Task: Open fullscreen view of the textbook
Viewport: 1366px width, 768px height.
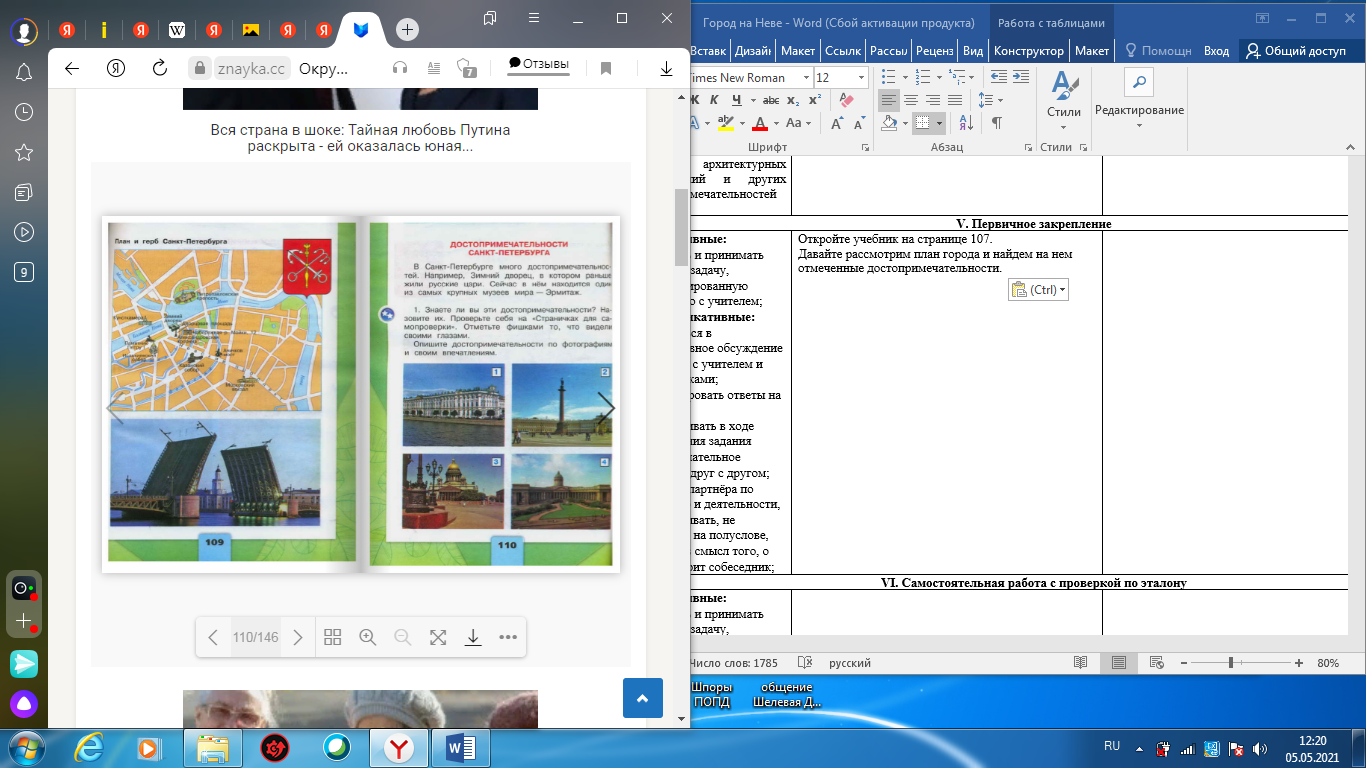Action: [x=438, y=637]
